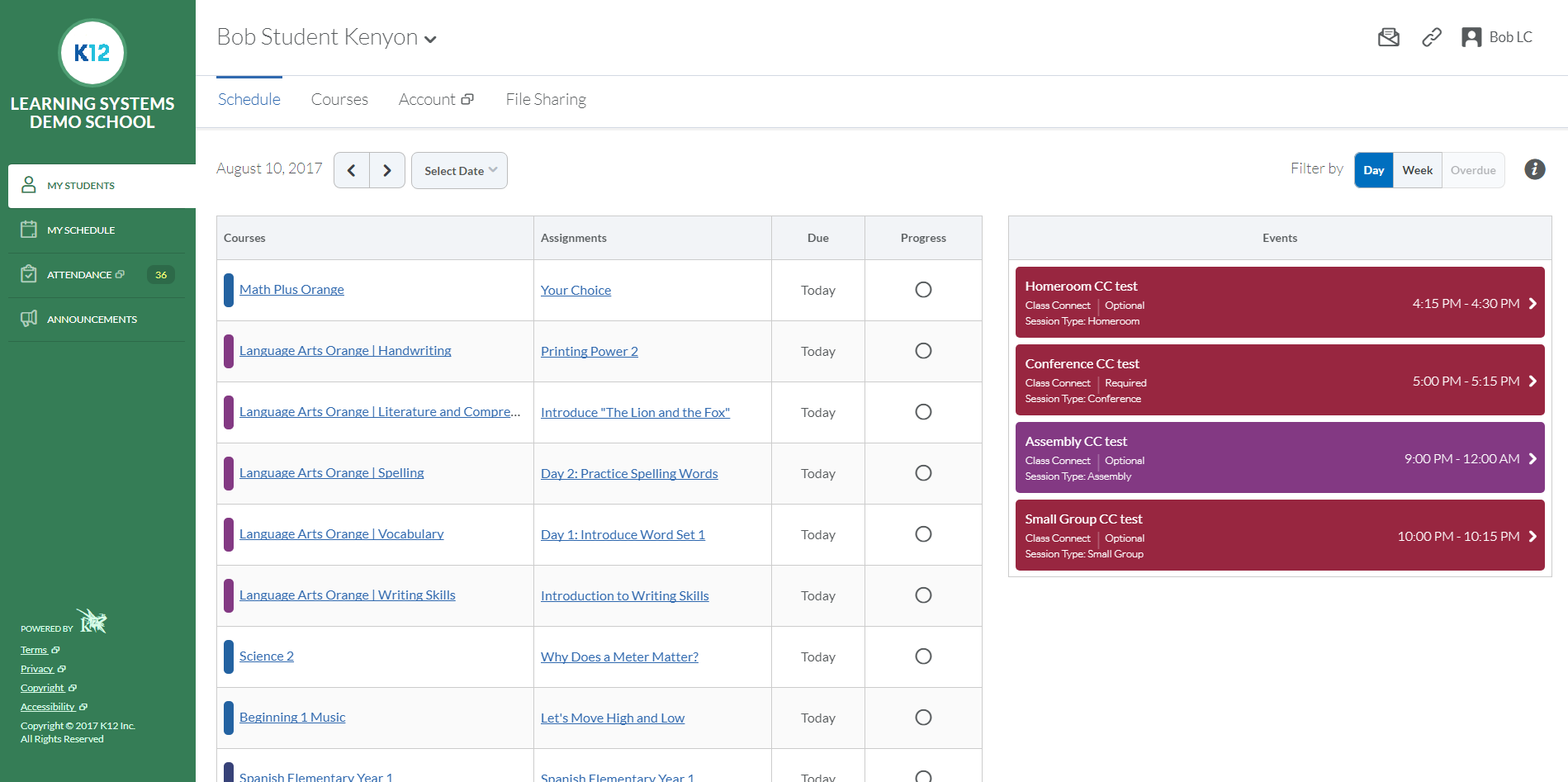Click the My Students person icon
The image size is (1568, 782).
(x=29, y=185)
